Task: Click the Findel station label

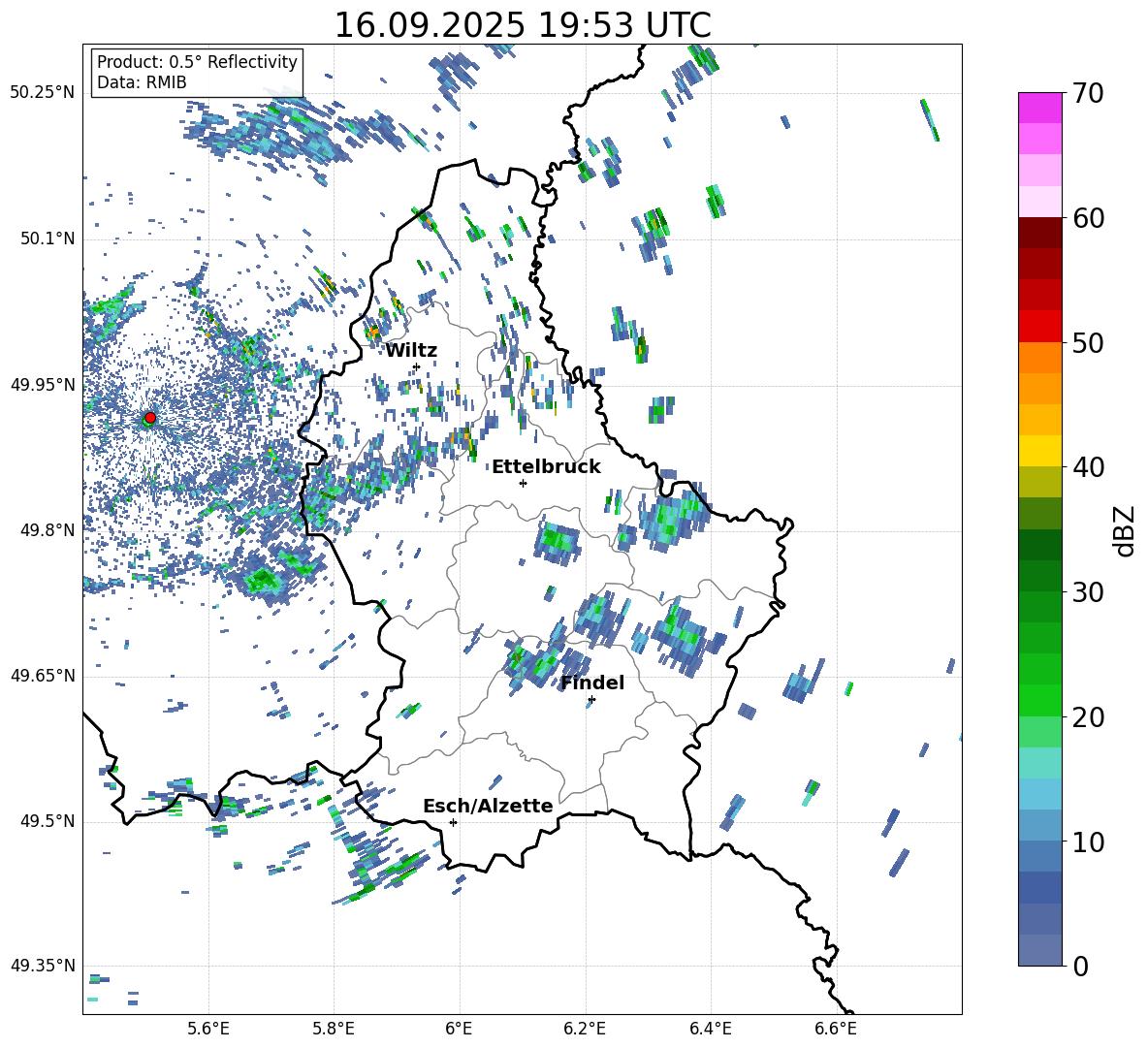Action: point(592,683)
